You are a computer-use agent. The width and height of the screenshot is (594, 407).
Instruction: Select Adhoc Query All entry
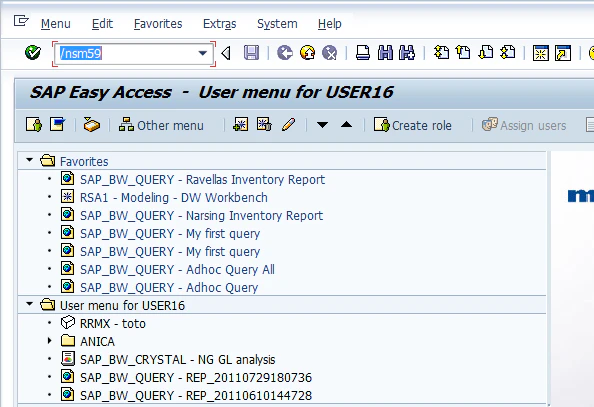[x=177, y=269]
